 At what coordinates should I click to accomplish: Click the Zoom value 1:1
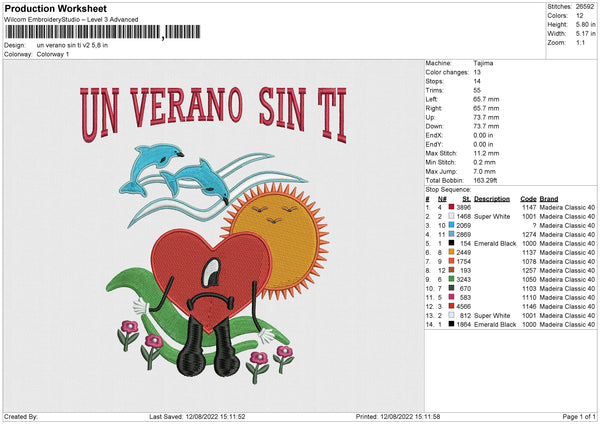(x=580, y=42)
